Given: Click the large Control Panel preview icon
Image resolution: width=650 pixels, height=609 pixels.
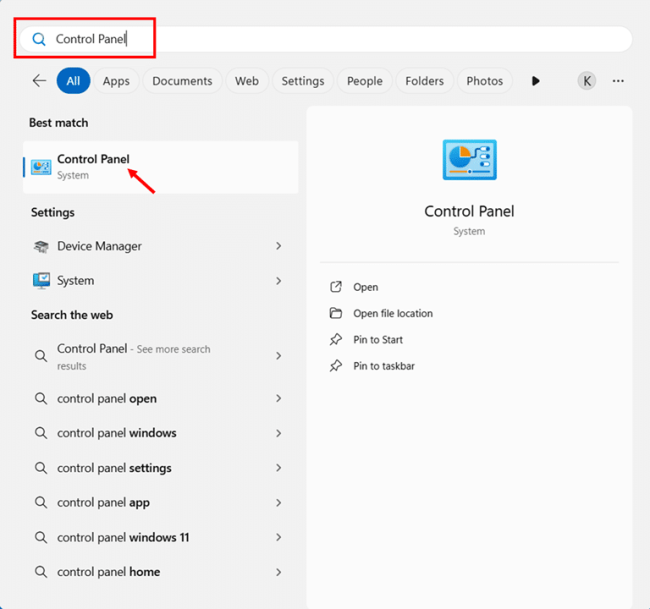Looking at the screenshot, I should pyautogui.click(x=469, y=160).
